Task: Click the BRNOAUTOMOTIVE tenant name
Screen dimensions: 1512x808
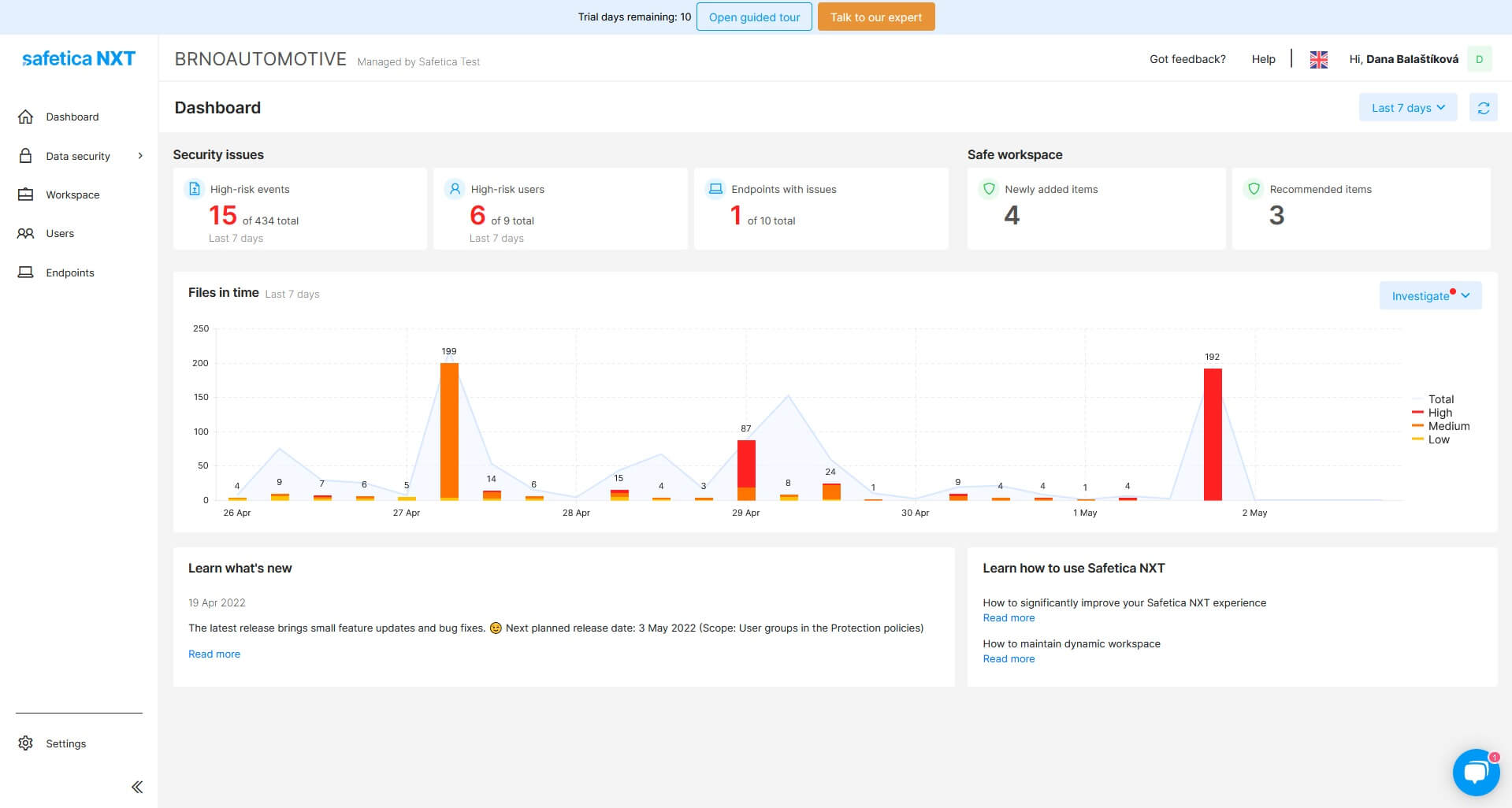Action: pos(260,59)
